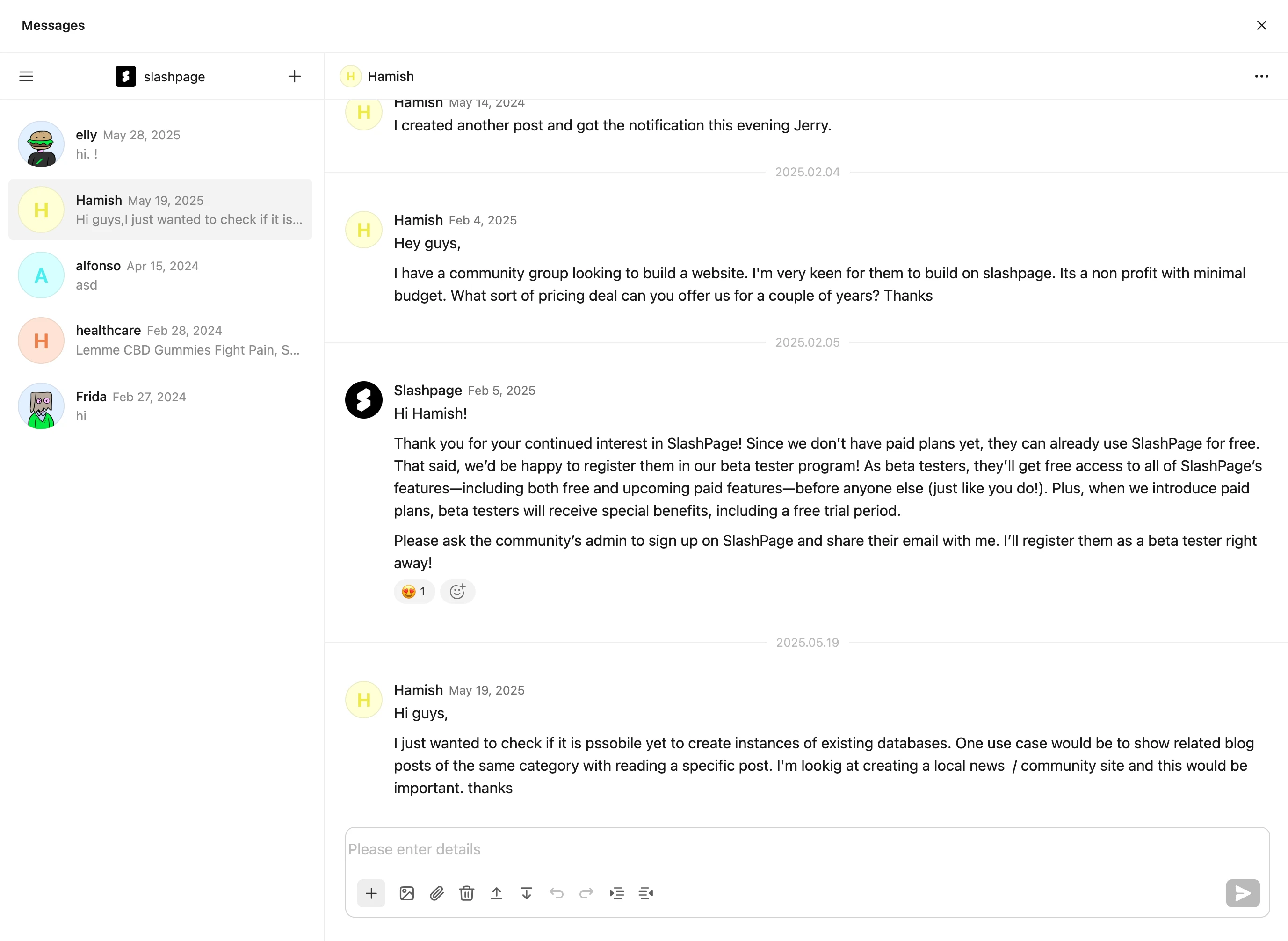1288x941 pixels.
Task: Decrease indent in the message editor
Action: pos(646,893)
